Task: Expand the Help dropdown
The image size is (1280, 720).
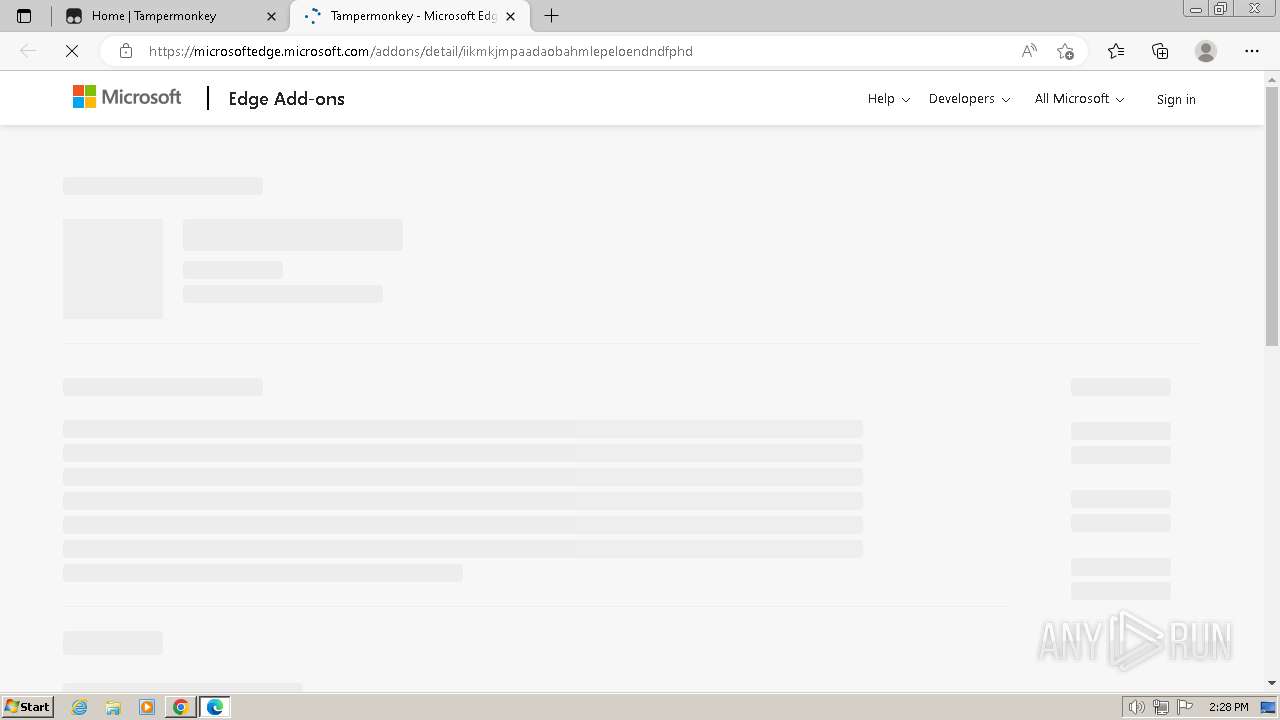Action: pos(889,99)
